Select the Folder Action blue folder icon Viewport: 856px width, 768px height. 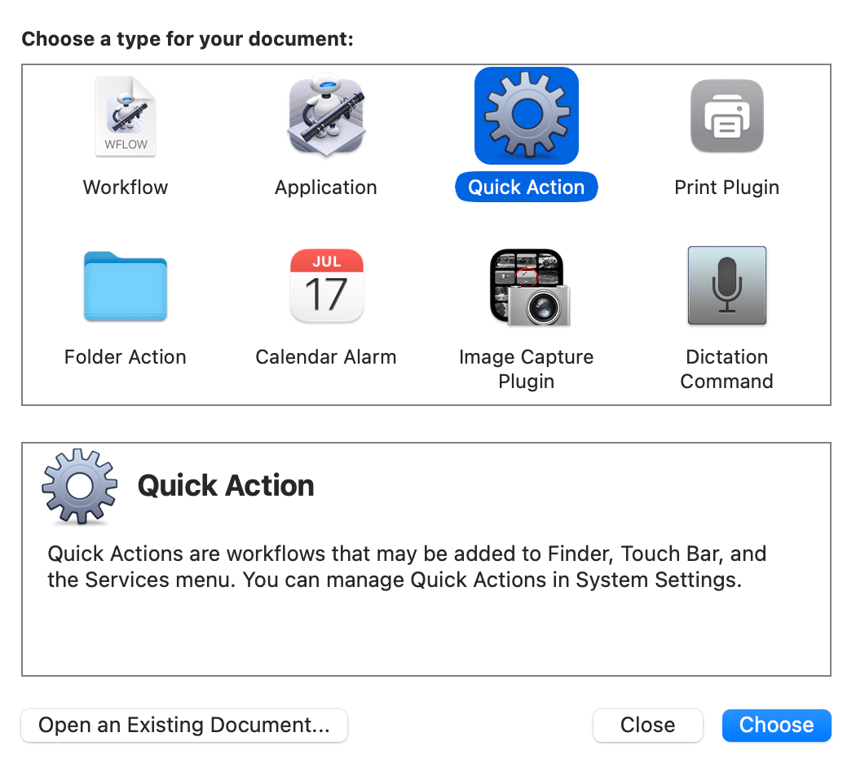125,286
